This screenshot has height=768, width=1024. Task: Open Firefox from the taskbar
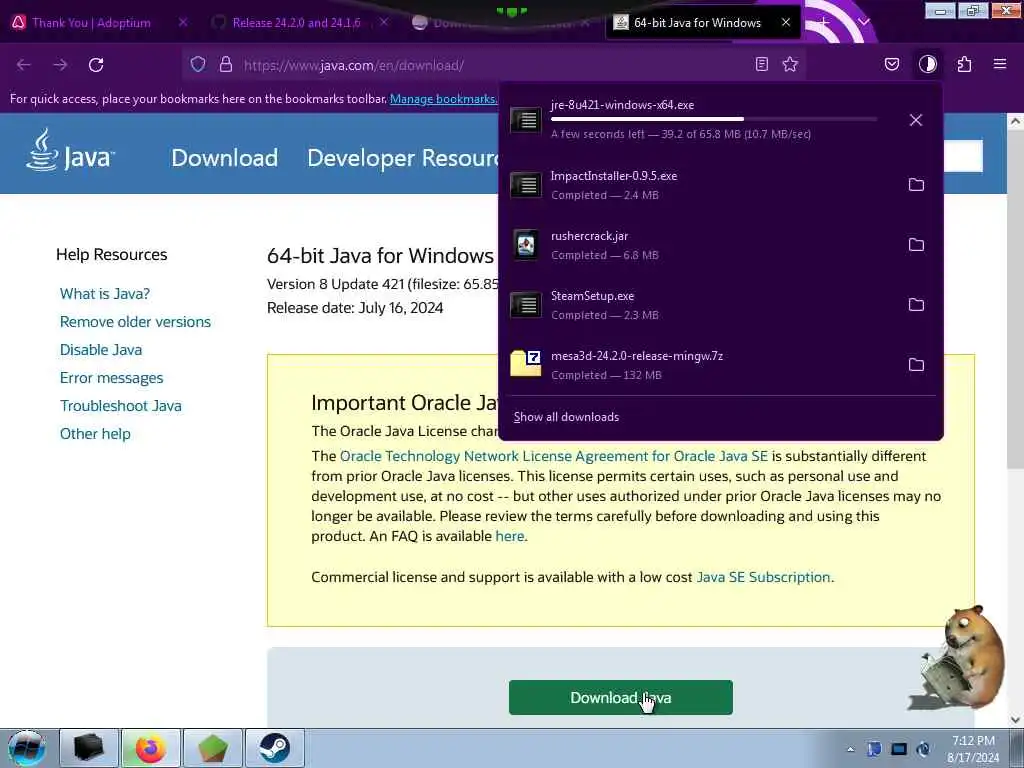click(x=151, y=748)
